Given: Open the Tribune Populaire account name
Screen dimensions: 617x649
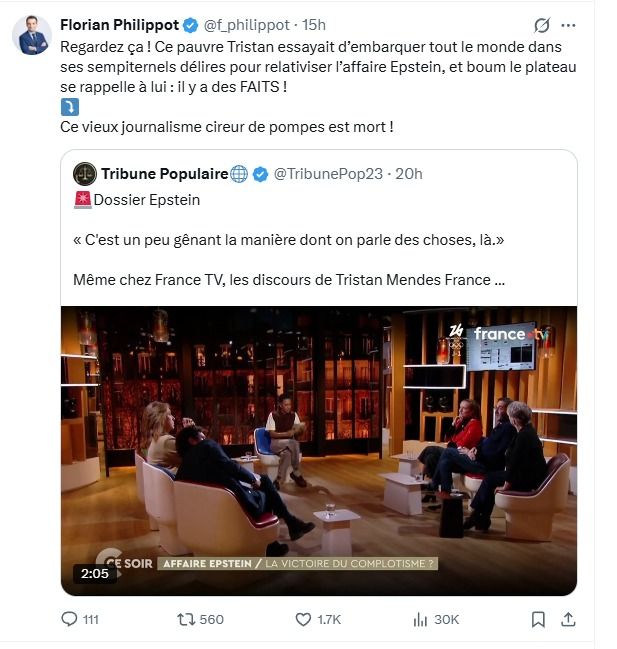Looking at the screenshot, I should [x=165, y=174].
